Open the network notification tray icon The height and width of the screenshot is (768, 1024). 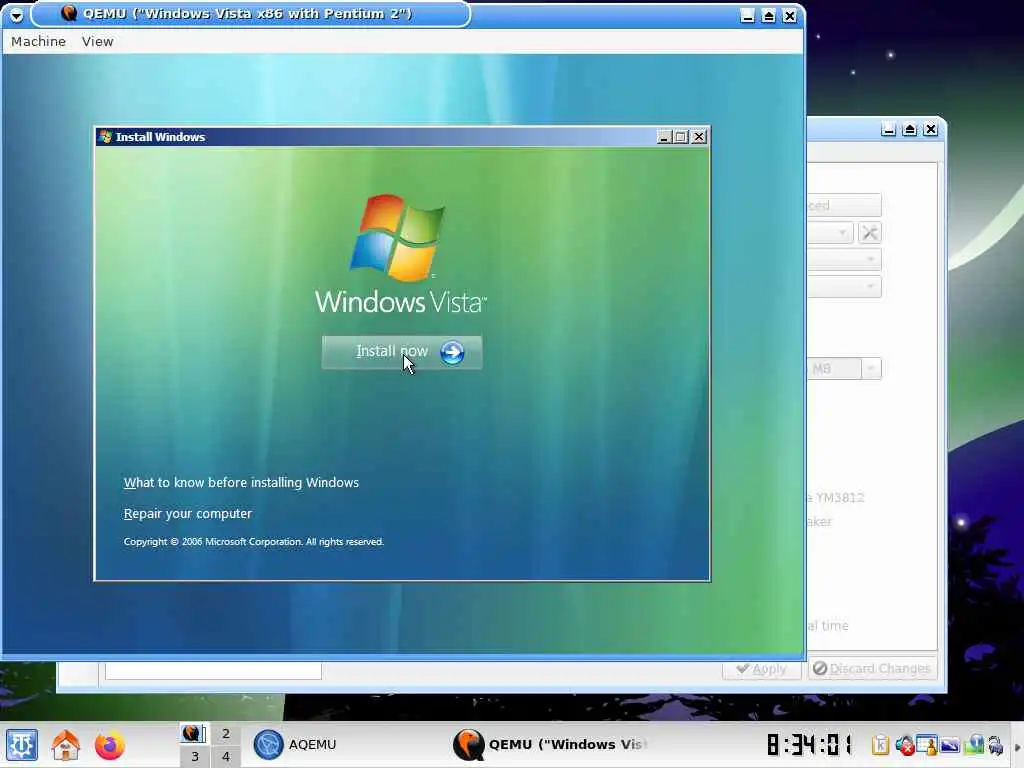[x=973, y=744]
